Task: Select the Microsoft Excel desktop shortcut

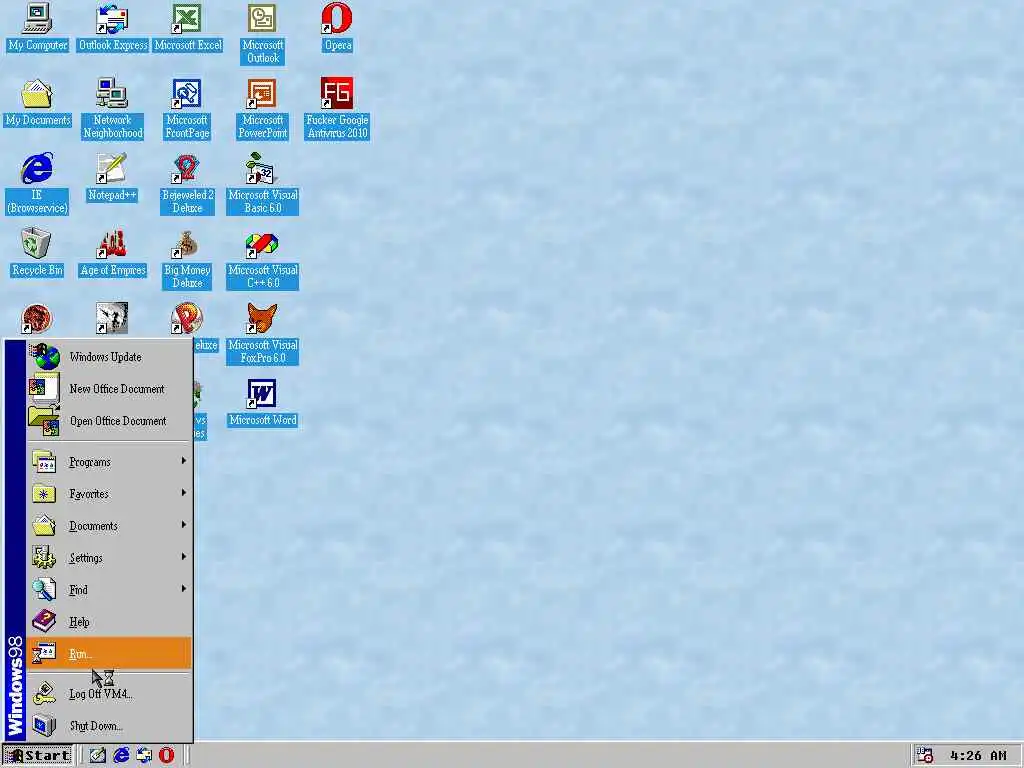Action: coord(187,27)
